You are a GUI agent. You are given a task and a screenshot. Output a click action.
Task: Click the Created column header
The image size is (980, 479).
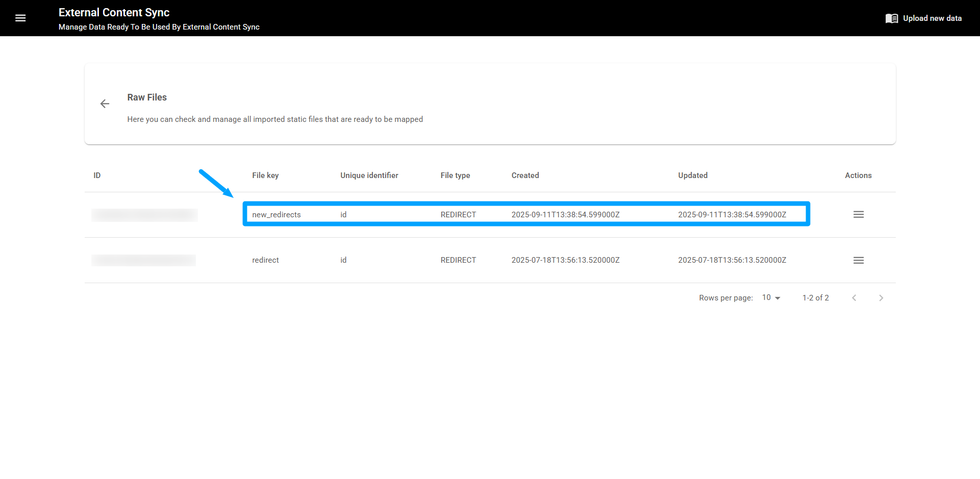525,176
